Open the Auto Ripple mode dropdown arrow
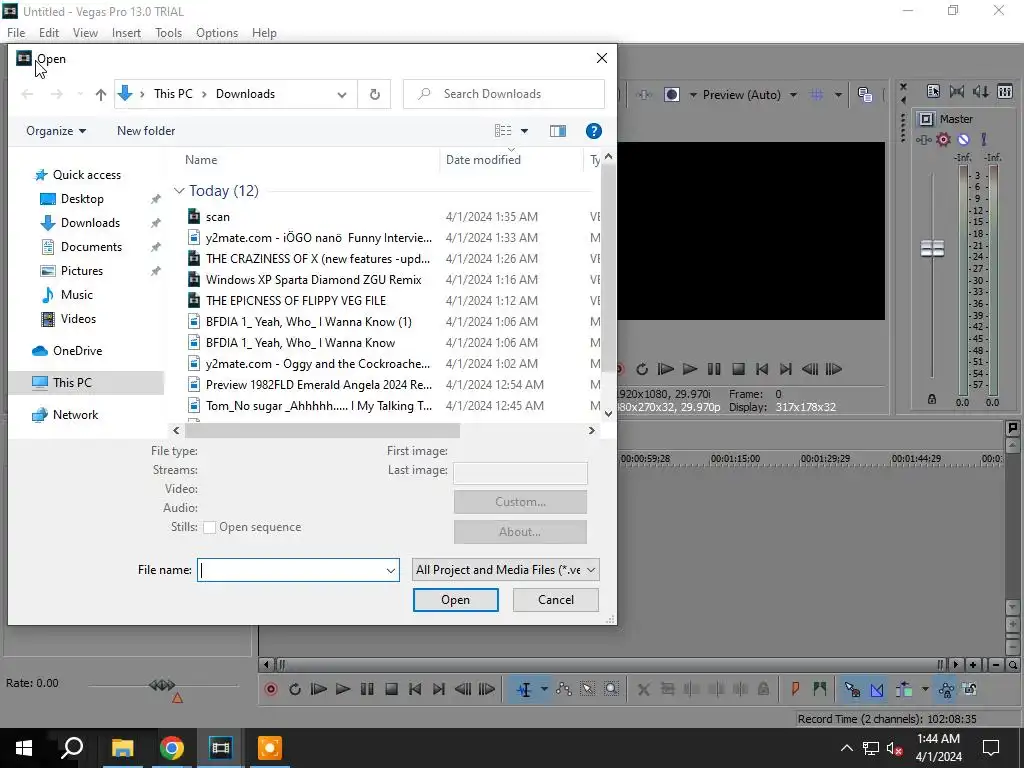 pyautogui.click(x=925, y=689)
